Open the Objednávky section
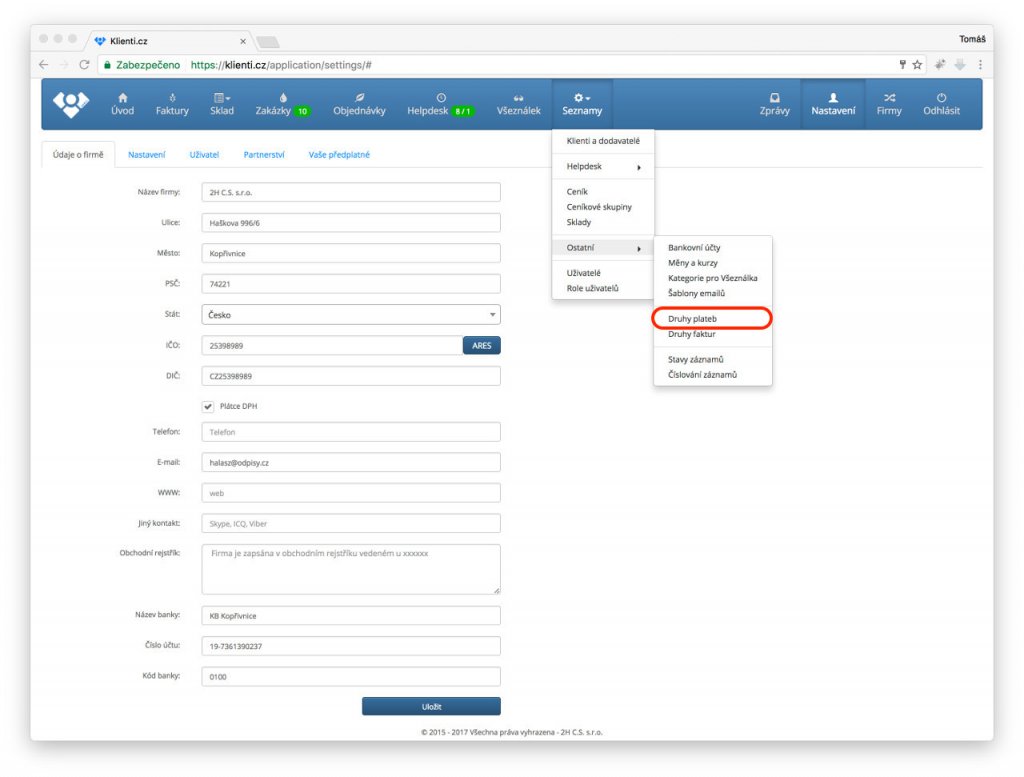This screenshot has width=1024, height=777. coord(359,104)
